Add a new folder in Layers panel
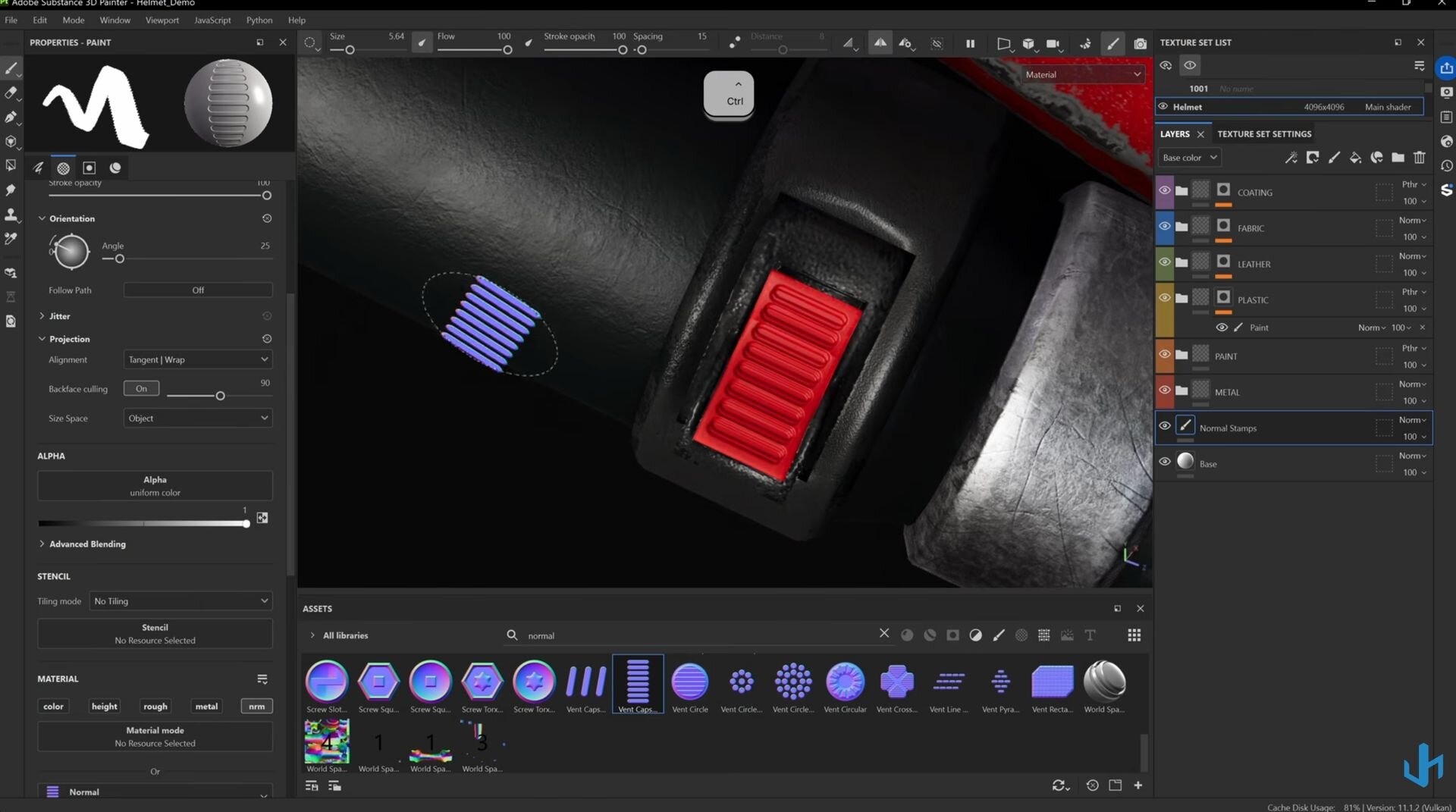Image resolution: width=1456 pixels, height=812 pixels. click(x=1398, y=158)
